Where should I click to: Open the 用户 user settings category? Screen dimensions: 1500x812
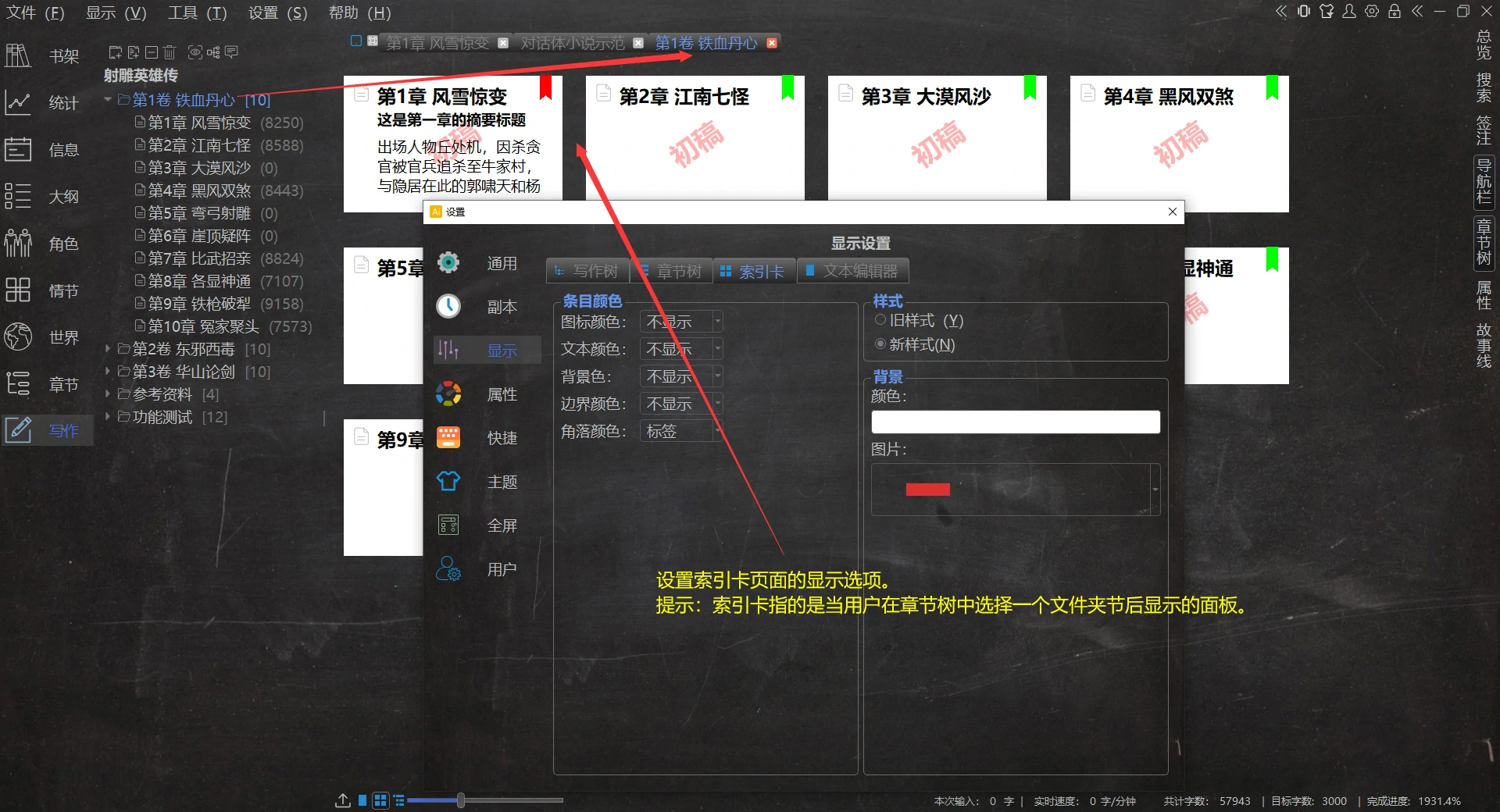(487, 569)
